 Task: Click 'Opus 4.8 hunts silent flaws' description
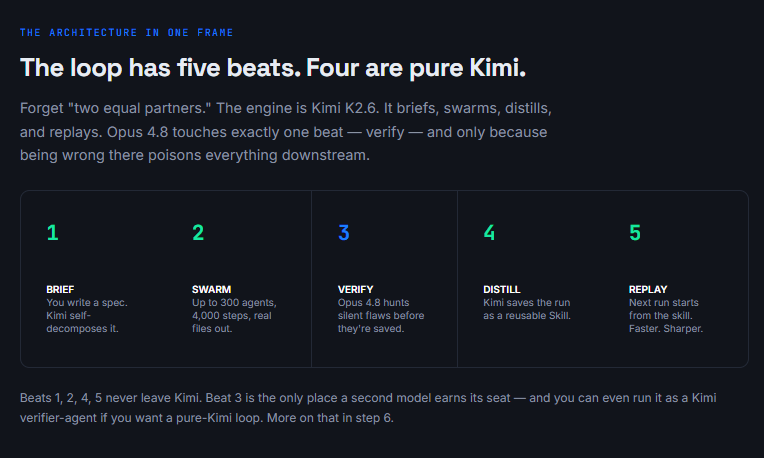[381, 316]
